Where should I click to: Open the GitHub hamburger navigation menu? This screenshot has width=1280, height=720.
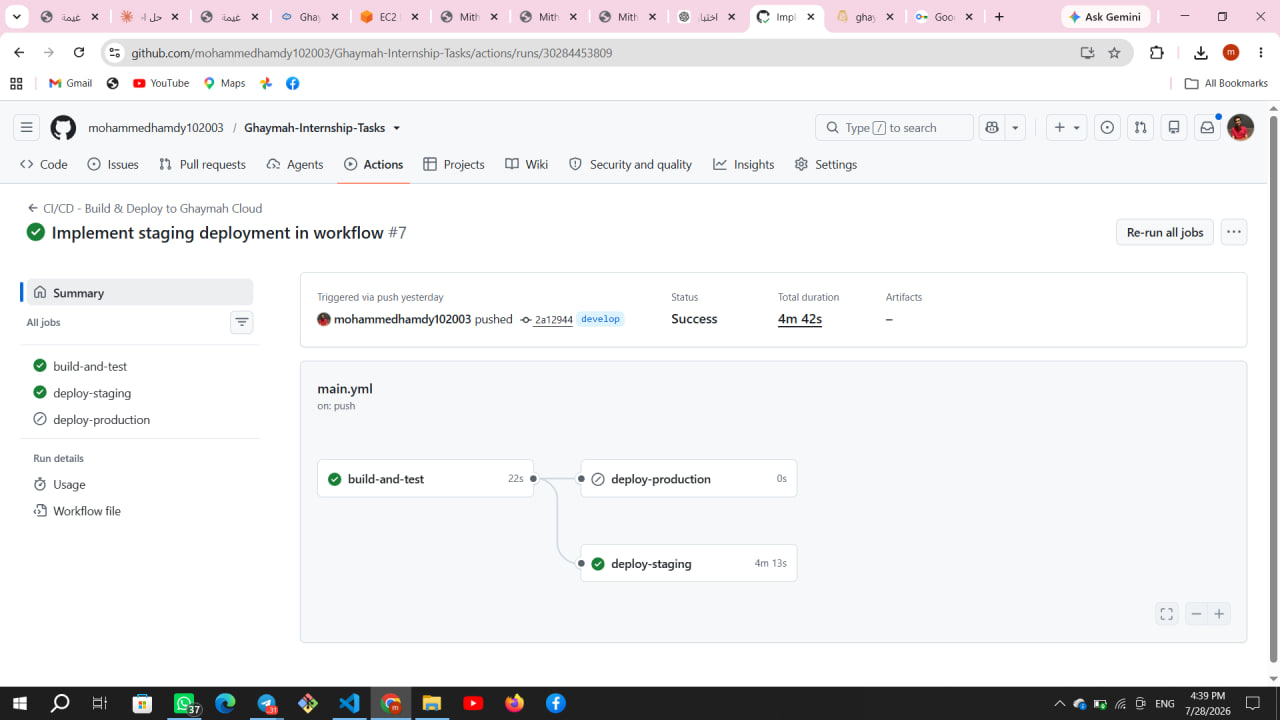[x=27, y=128]
